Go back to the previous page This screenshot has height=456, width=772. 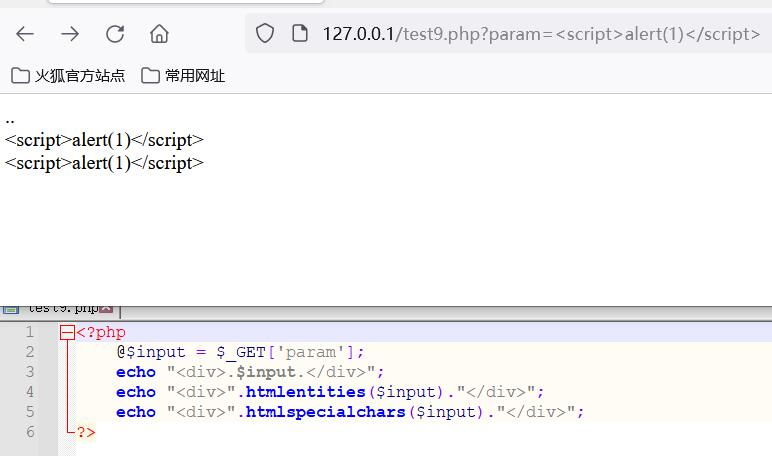tap(25, 34)
